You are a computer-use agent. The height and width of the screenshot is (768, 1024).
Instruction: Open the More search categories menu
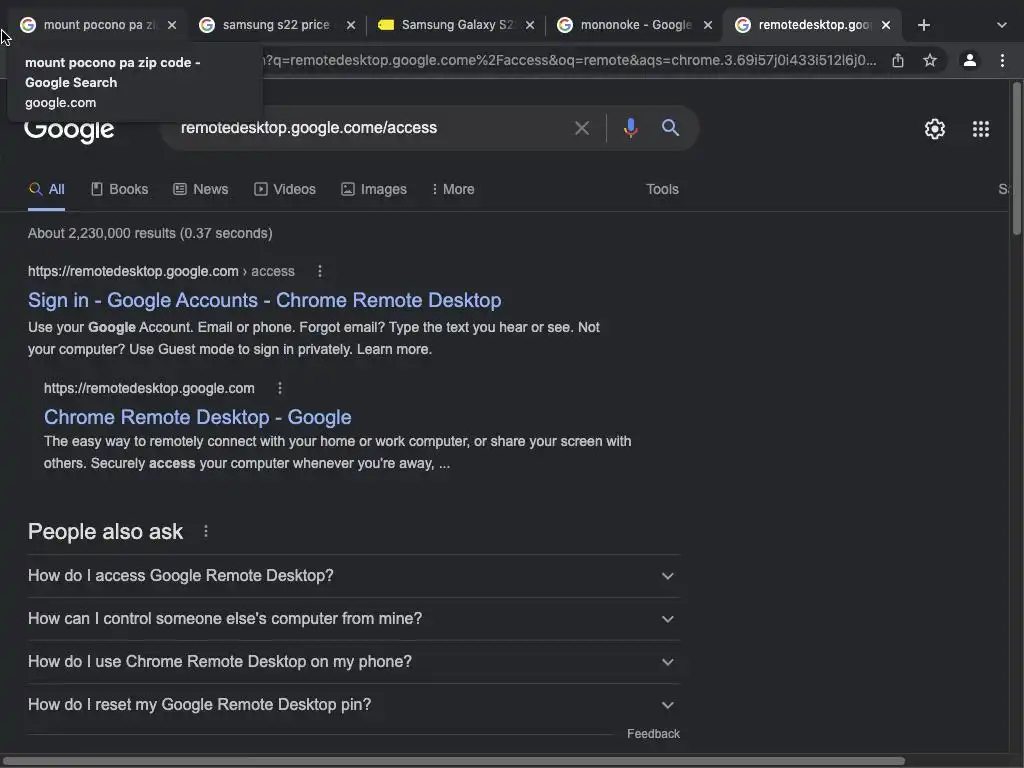[x=453, y=189]
